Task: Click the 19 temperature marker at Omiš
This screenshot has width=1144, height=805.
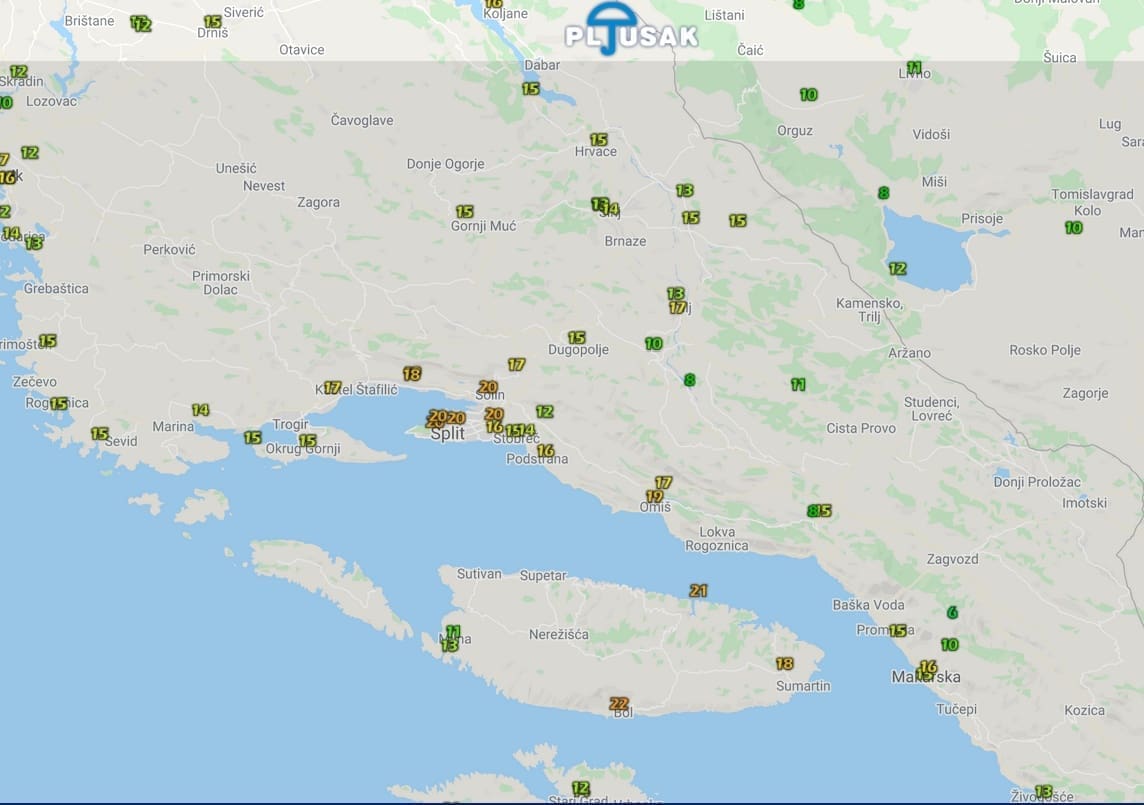Action: coord(654,496)
